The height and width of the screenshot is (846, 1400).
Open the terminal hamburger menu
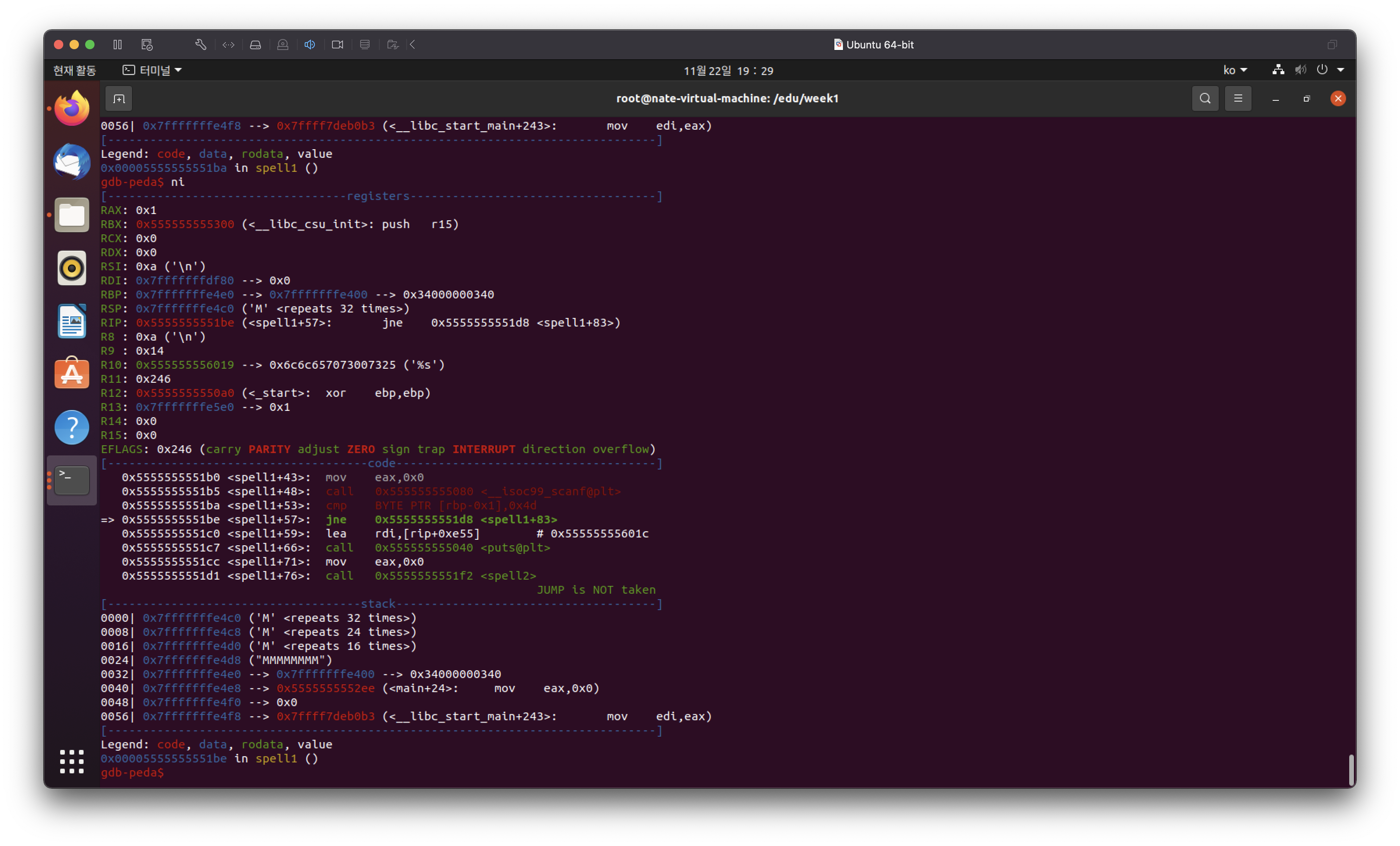click(1237, 99)
